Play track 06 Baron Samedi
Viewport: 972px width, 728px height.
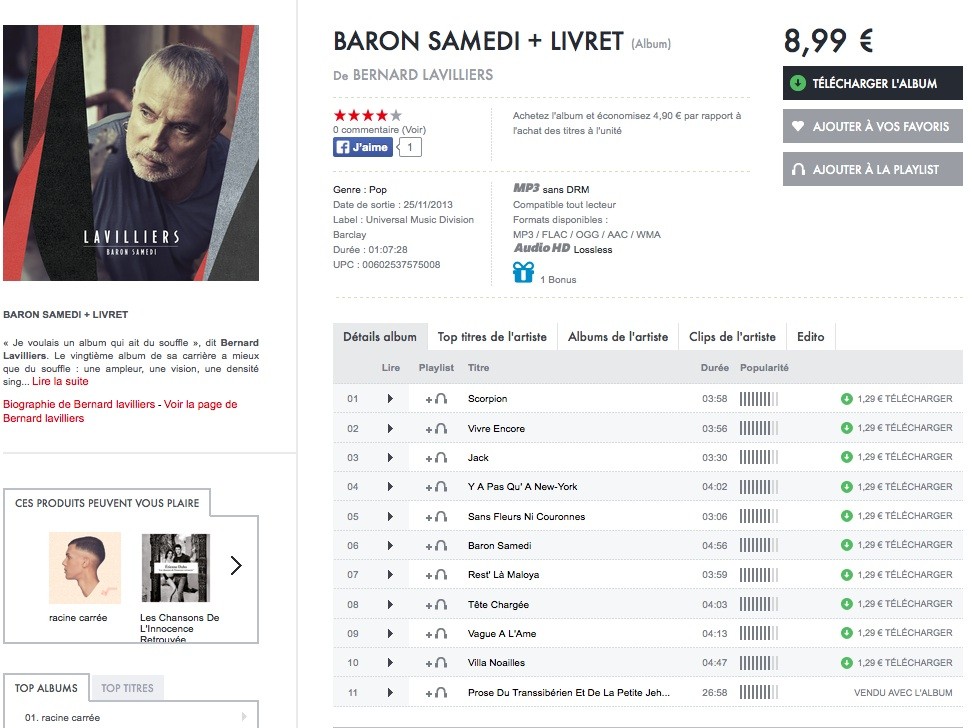390,546
